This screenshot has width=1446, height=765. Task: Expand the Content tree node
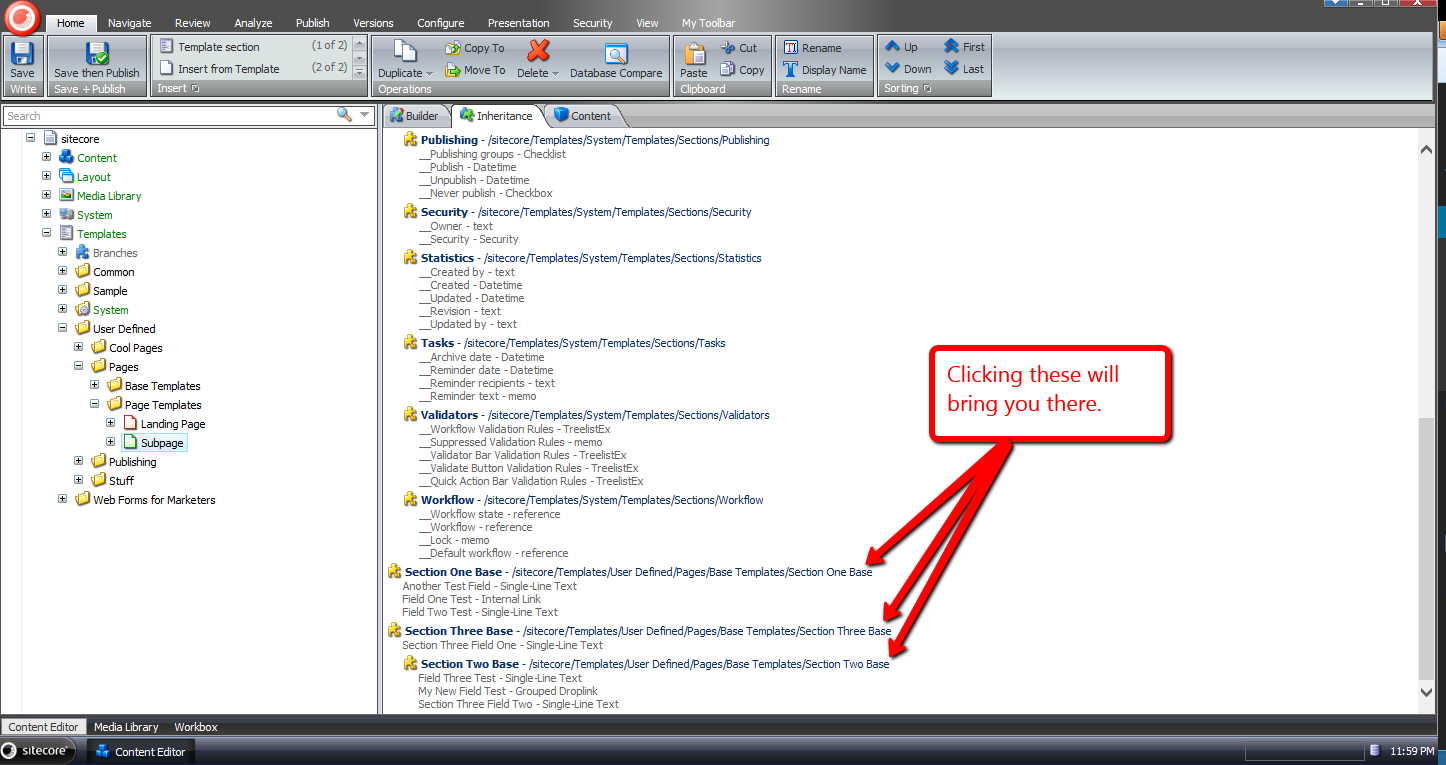tap(46, 157)
